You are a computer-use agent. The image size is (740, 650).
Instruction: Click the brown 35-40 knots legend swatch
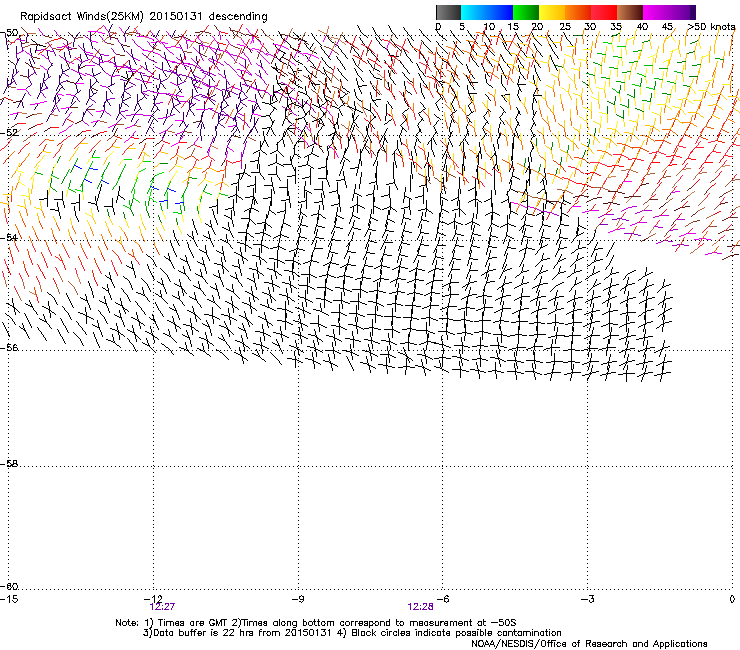click(x=630, y=12)
